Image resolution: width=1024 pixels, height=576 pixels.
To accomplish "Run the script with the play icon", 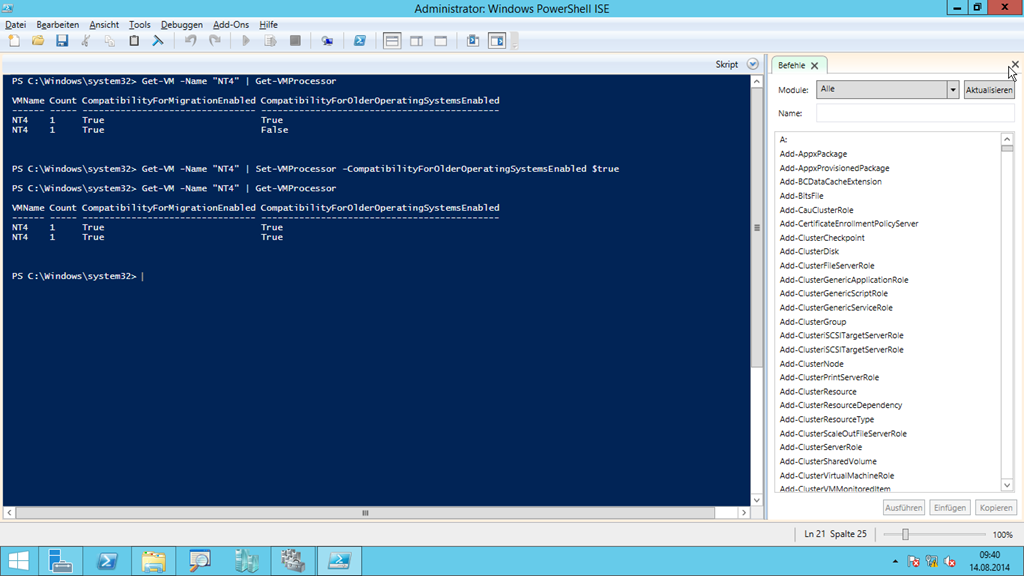I will pos(246,41).
